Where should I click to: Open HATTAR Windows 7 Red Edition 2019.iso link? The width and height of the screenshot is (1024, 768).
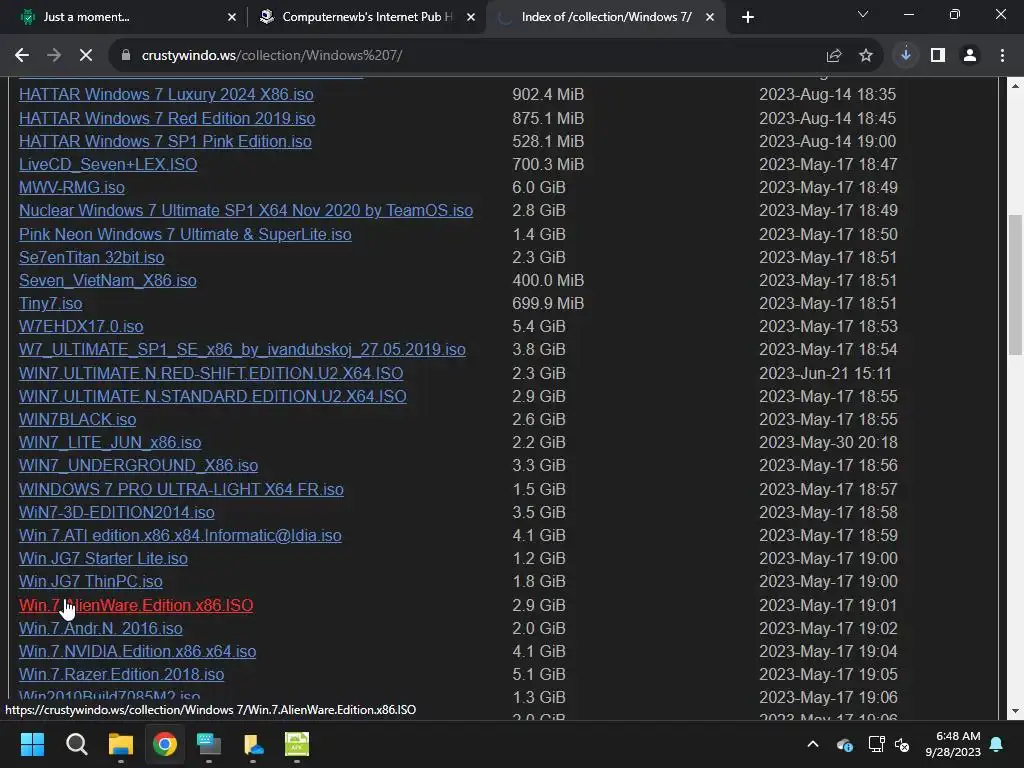point(167,118)
